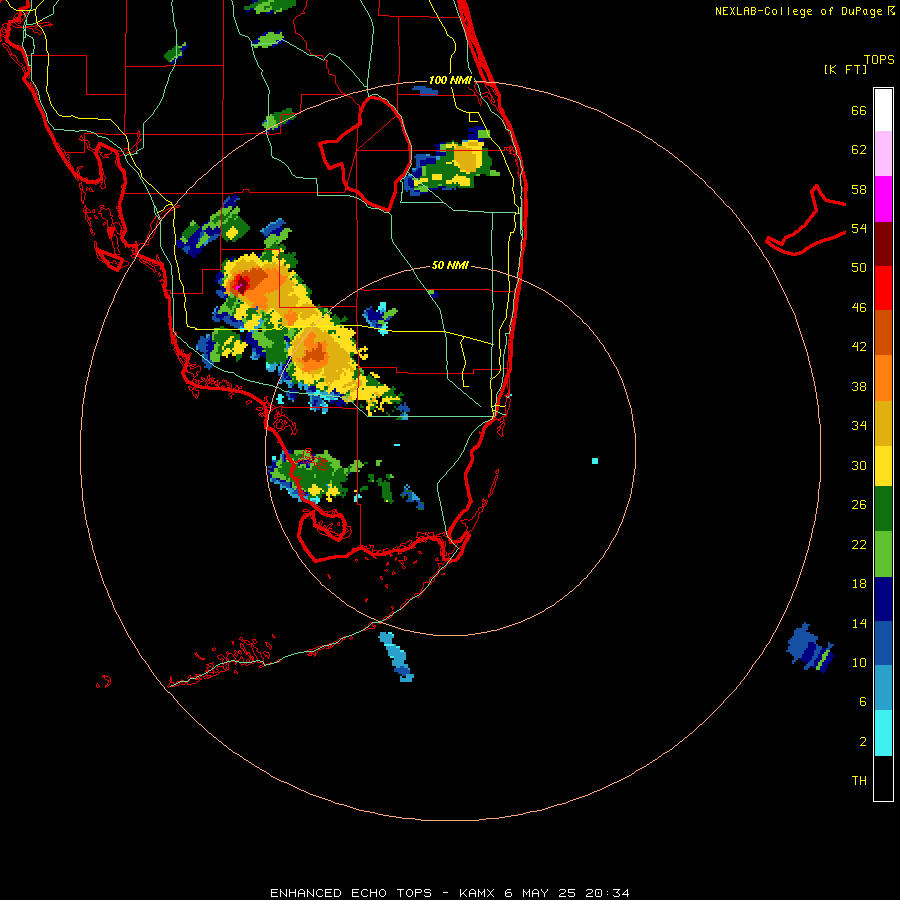This screenshot has width=900, height=900.
Task: Click the 30 legend value
Action: coord(859,465)
